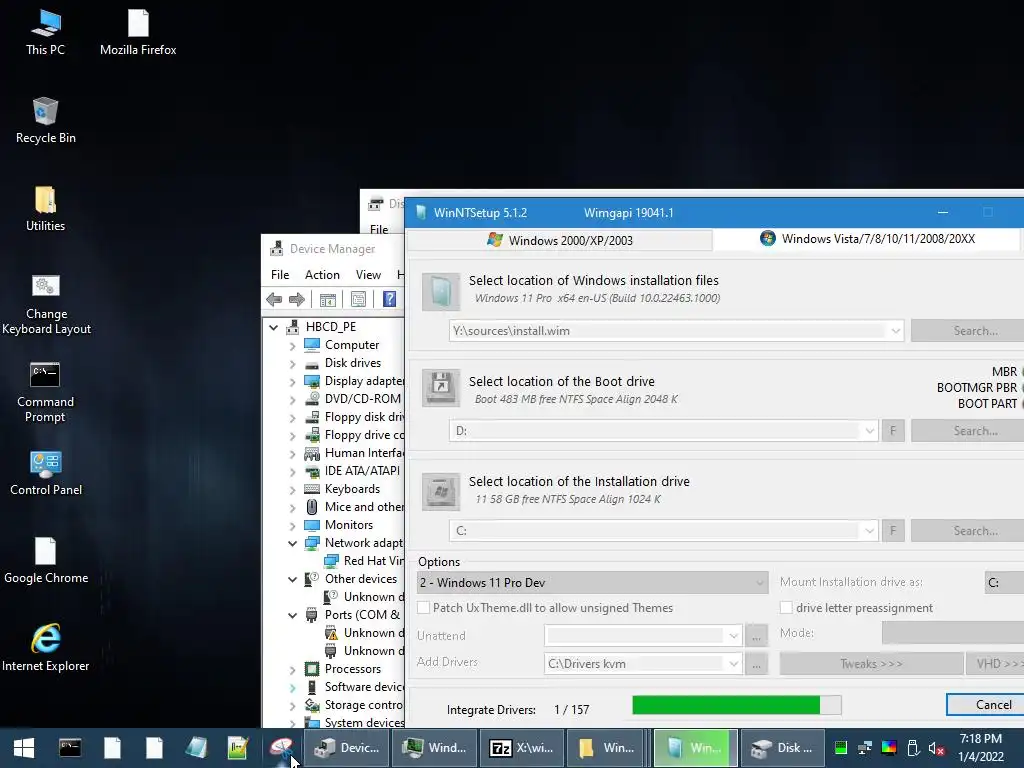Select Monitors in device tree
The image size is (1024, 768).
pos(349,525)
